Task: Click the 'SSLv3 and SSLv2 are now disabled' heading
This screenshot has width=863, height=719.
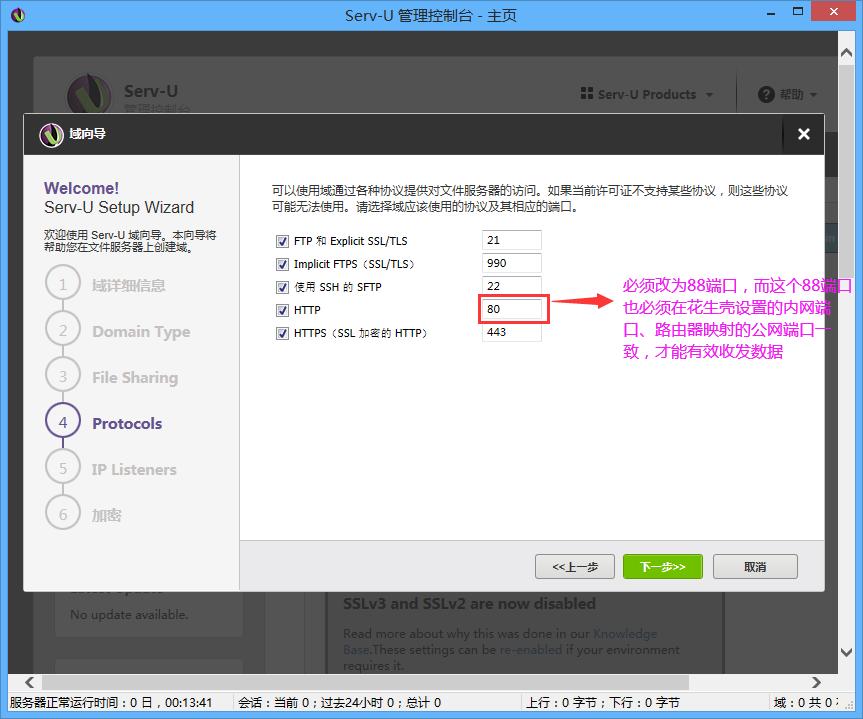Action: coord(469,603)
